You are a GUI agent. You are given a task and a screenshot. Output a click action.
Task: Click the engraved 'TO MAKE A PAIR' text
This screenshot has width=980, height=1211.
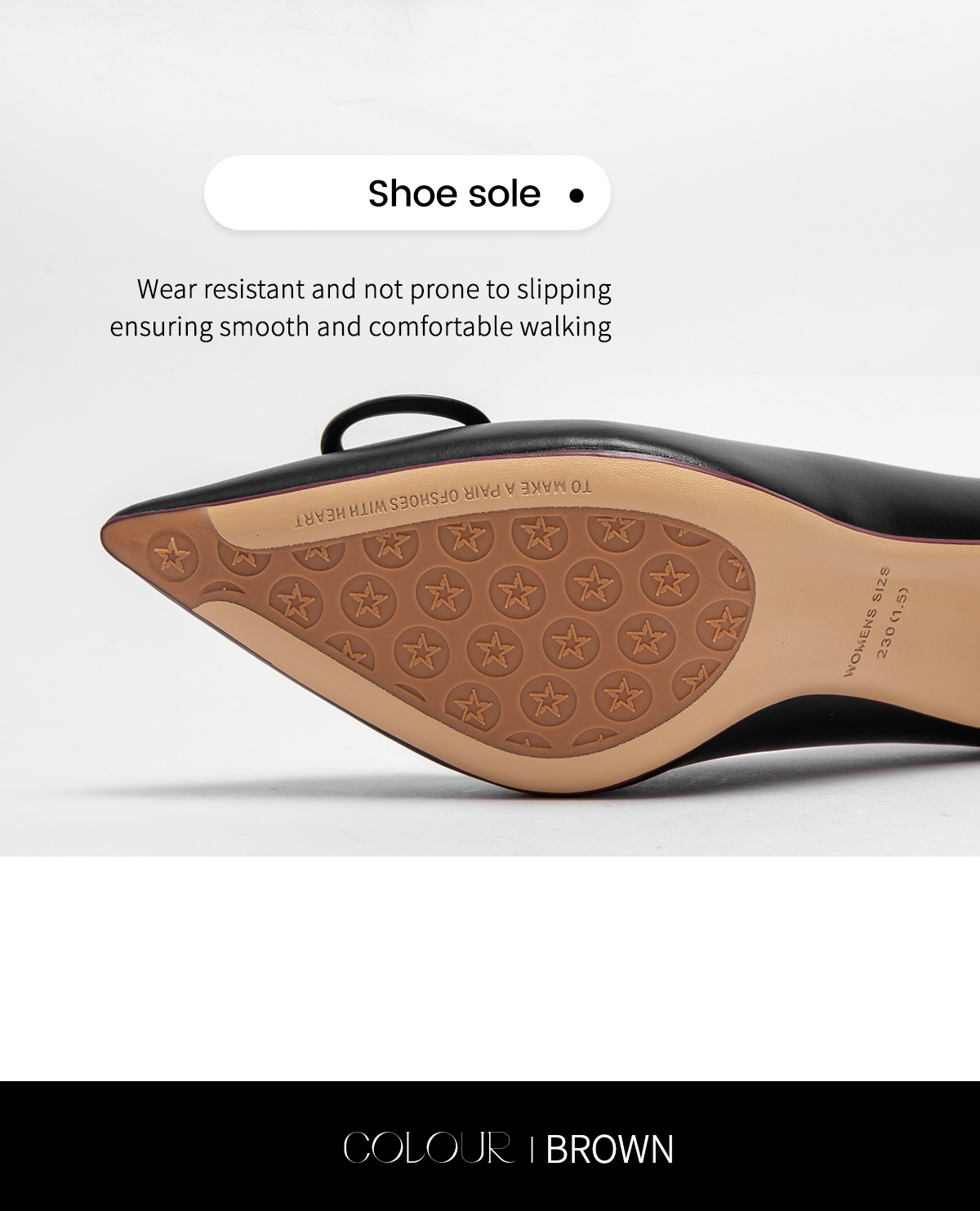pos(440,501)
